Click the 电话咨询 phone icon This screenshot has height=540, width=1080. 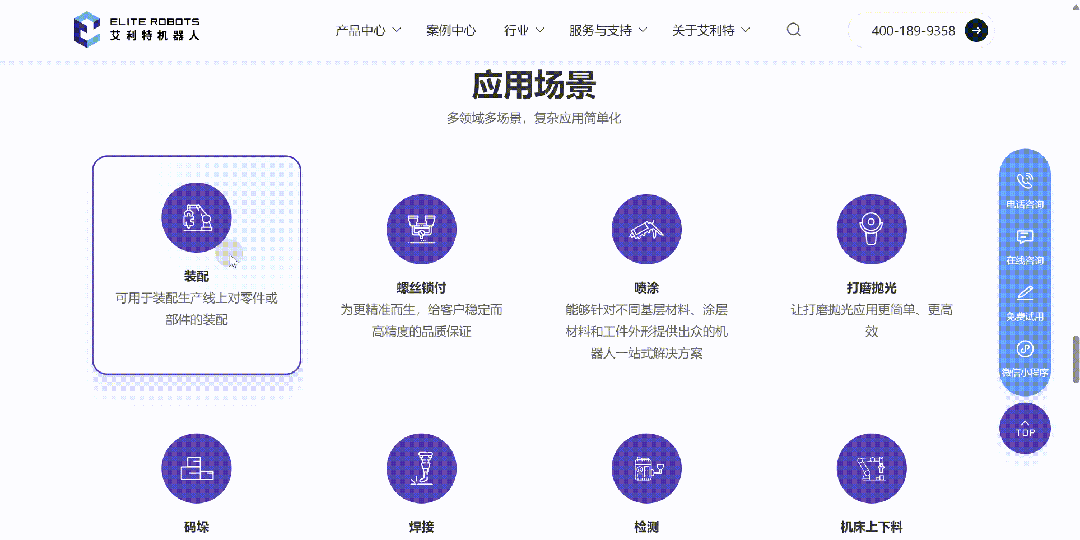click(1025, 181)
